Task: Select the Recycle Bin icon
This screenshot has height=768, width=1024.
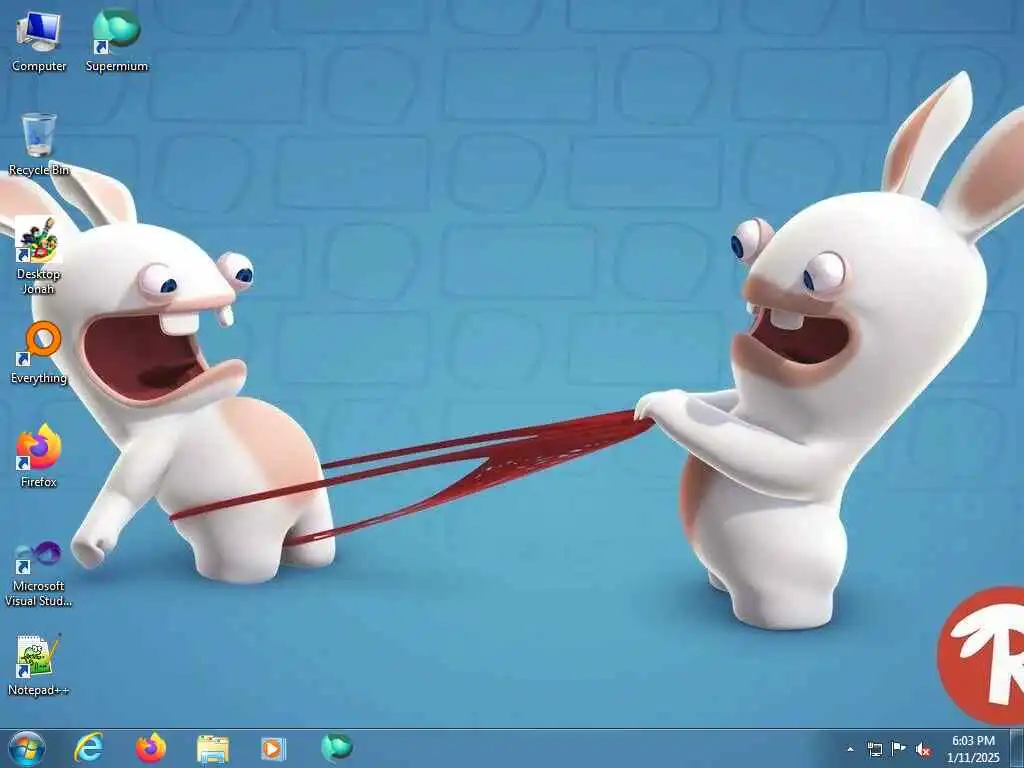Action: click(39, 144)
